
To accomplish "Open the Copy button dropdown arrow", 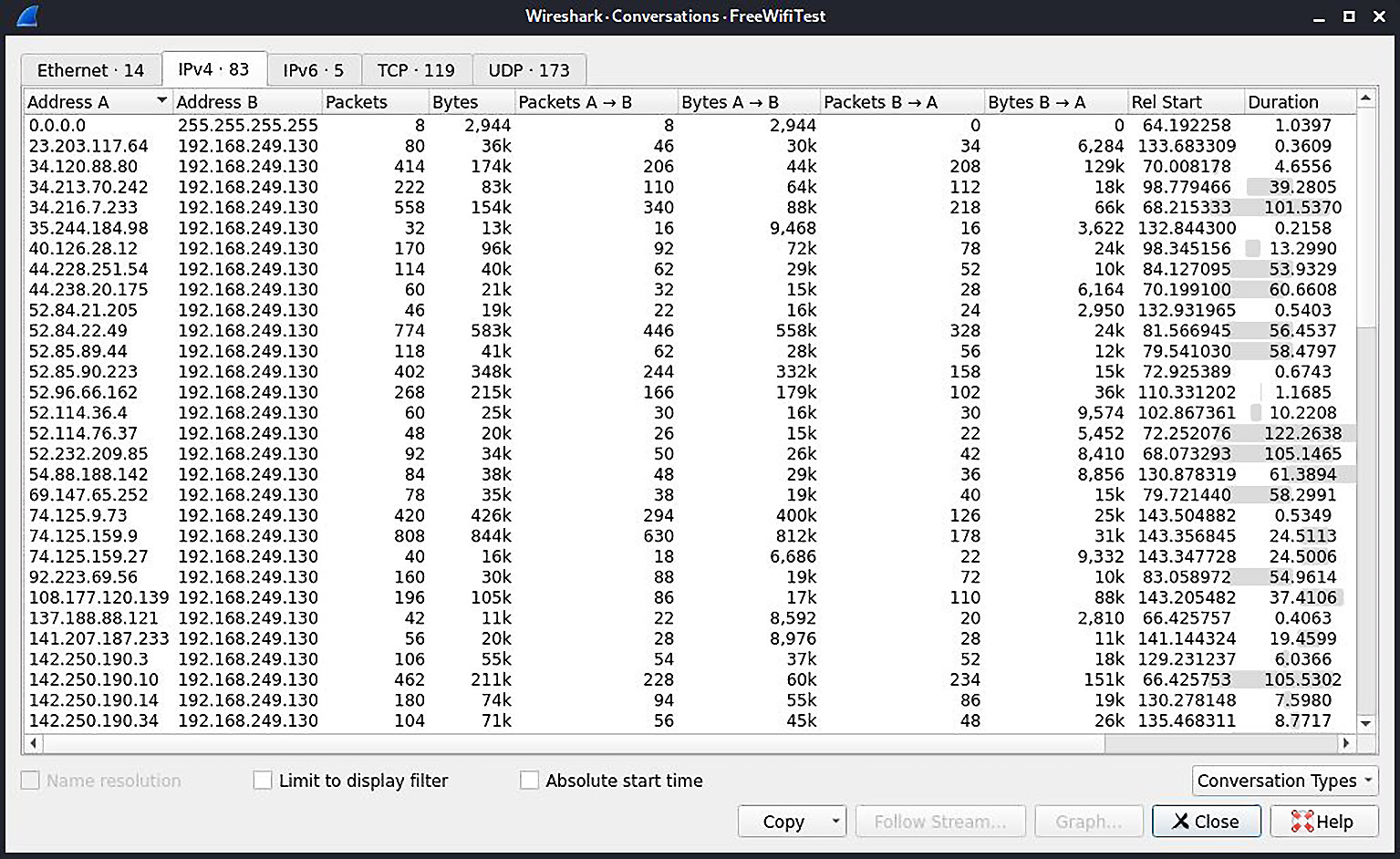I will (835, 822).
